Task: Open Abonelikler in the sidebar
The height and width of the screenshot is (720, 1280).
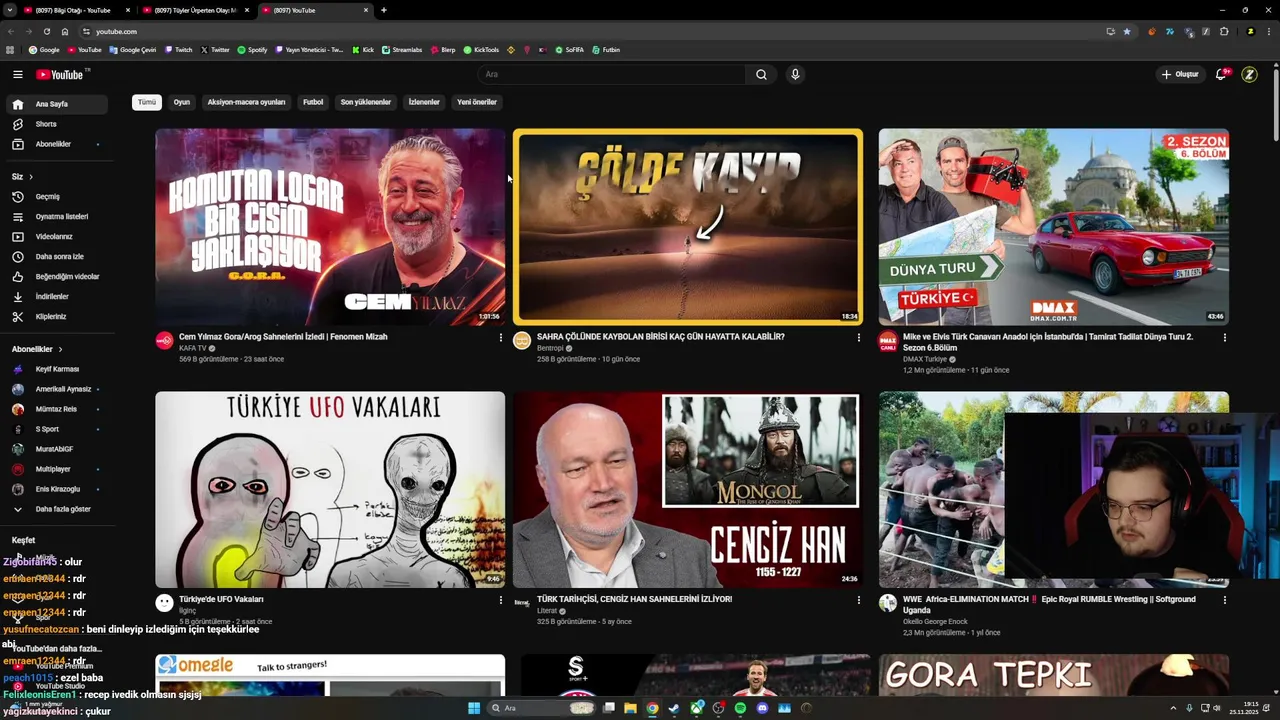Action: pos(57,144)
